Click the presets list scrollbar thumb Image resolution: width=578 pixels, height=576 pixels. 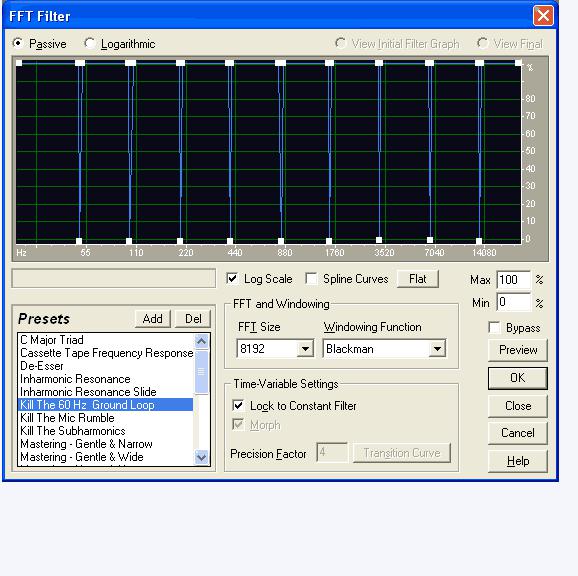tap(201, 372)
